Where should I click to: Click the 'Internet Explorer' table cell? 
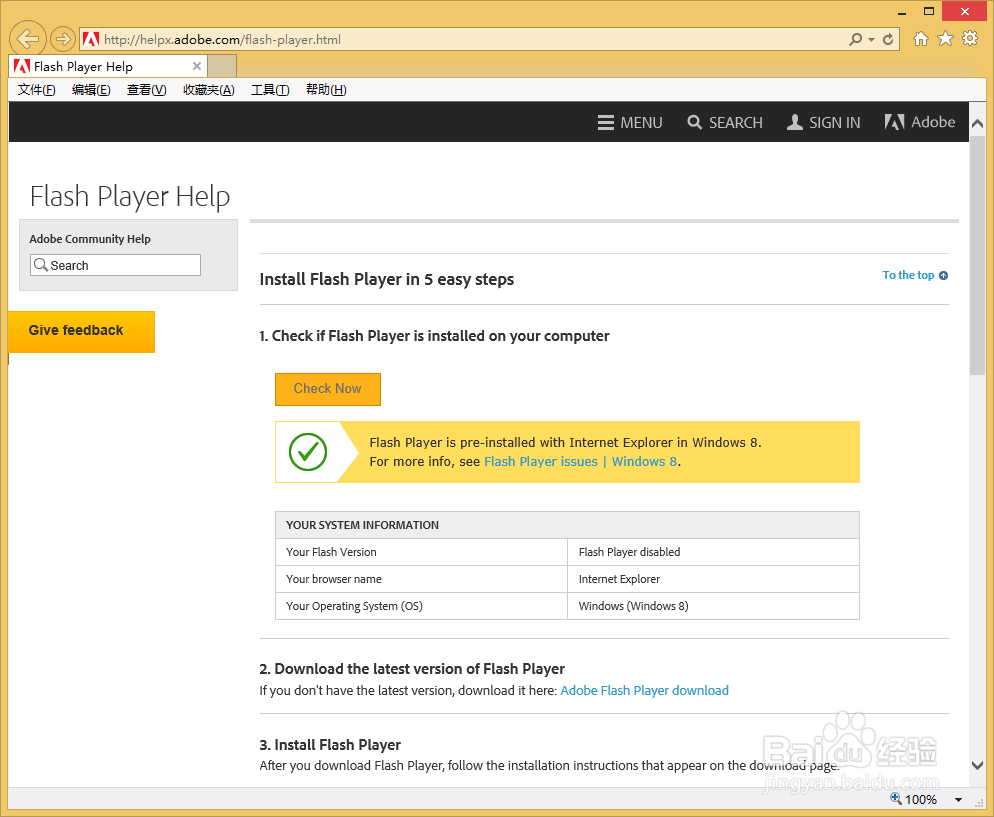[713, 579]
